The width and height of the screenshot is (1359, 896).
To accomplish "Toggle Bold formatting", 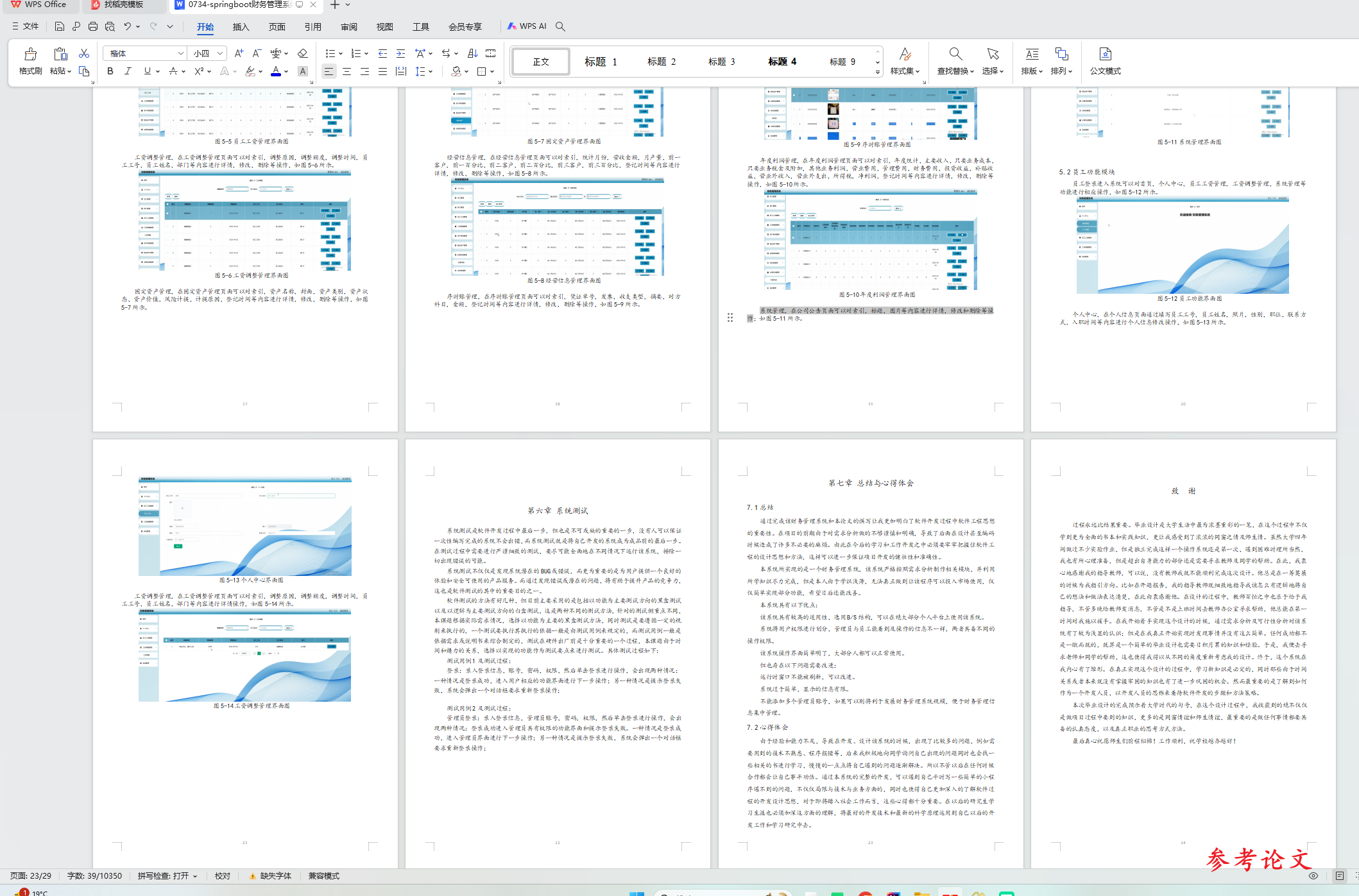I will coord(110,71).
